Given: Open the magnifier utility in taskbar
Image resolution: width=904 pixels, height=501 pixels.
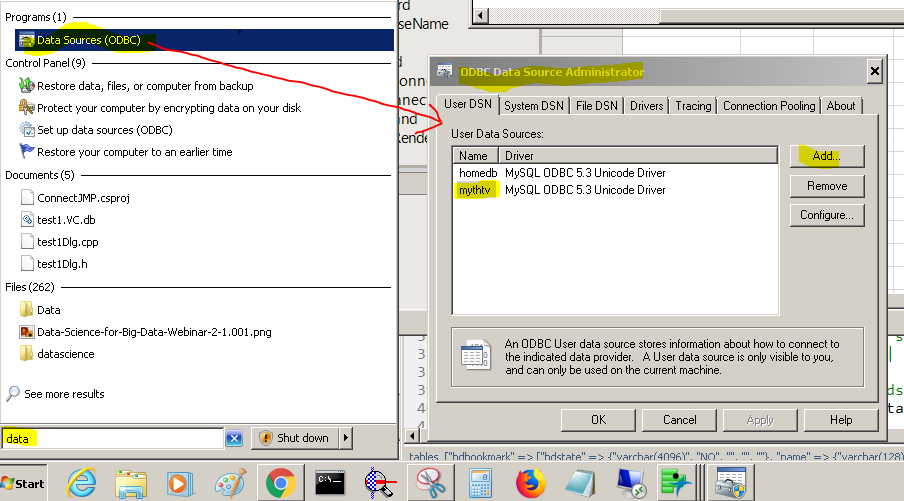Looking at the screenshot, I should (381, 483).
